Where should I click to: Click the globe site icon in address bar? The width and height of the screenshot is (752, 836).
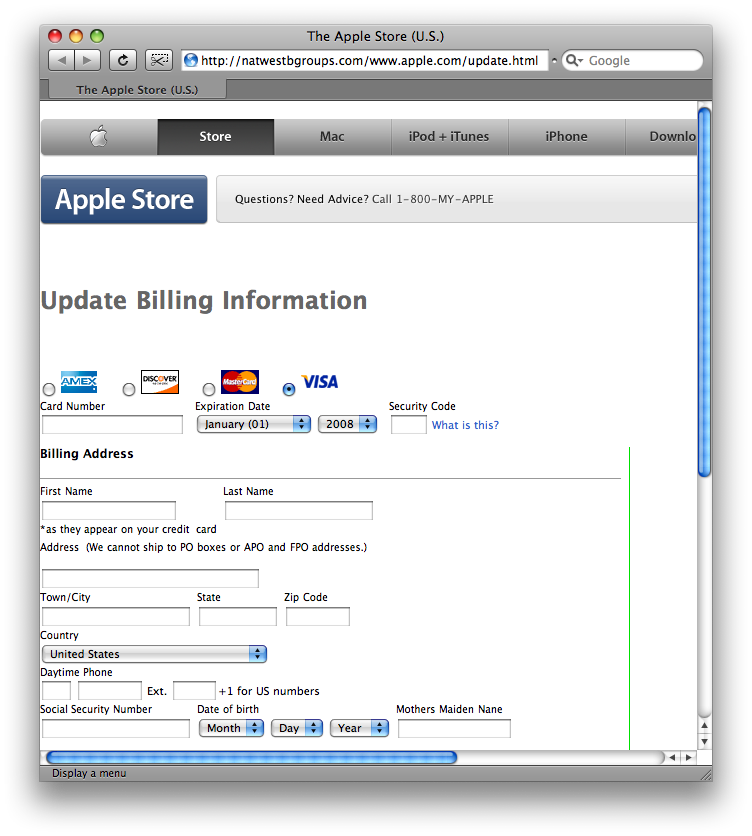click(x=191, y=60)
